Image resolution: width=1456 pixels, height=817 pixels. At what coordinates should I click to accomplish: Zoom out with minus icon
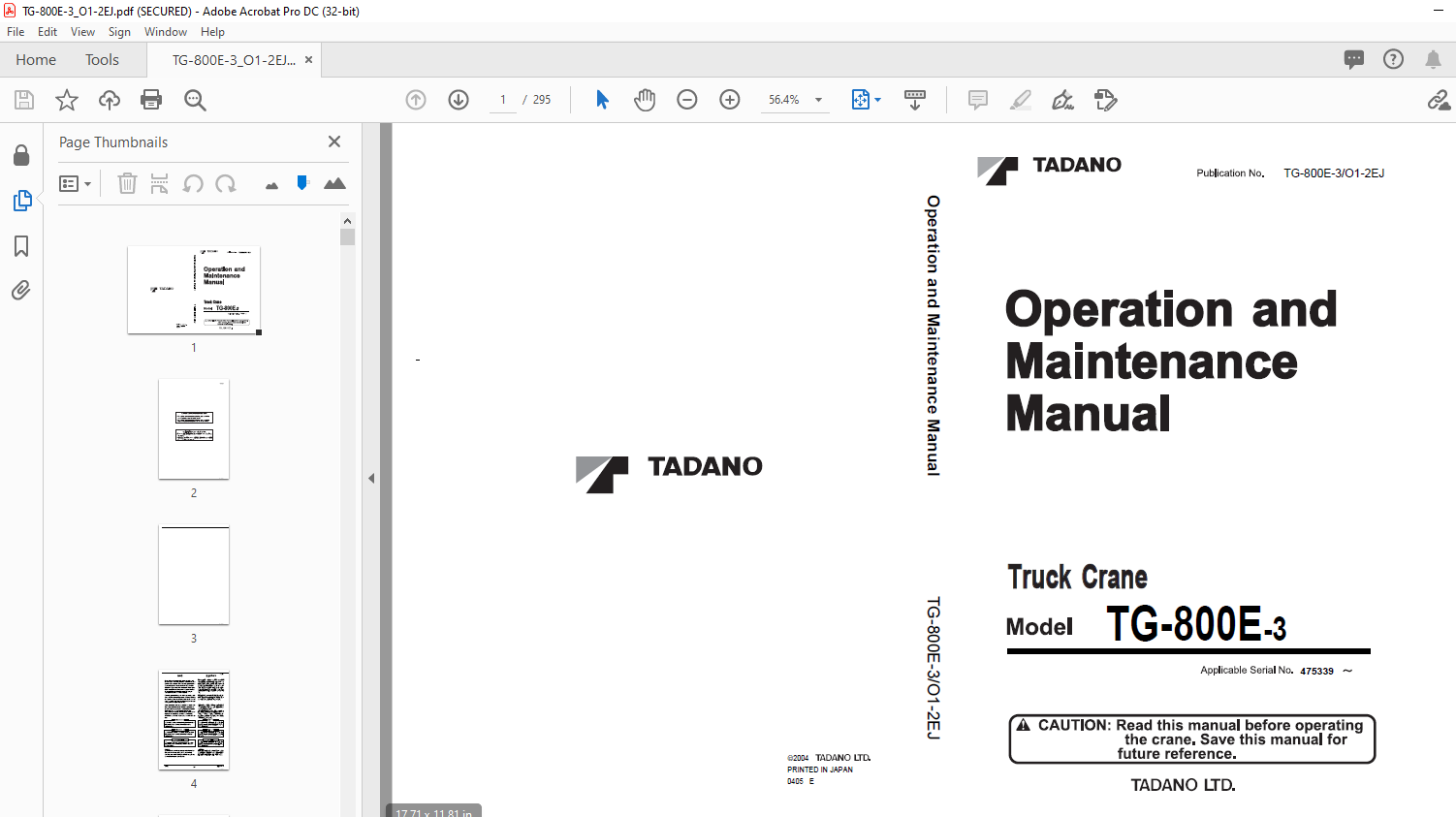[x=687, y=100]
